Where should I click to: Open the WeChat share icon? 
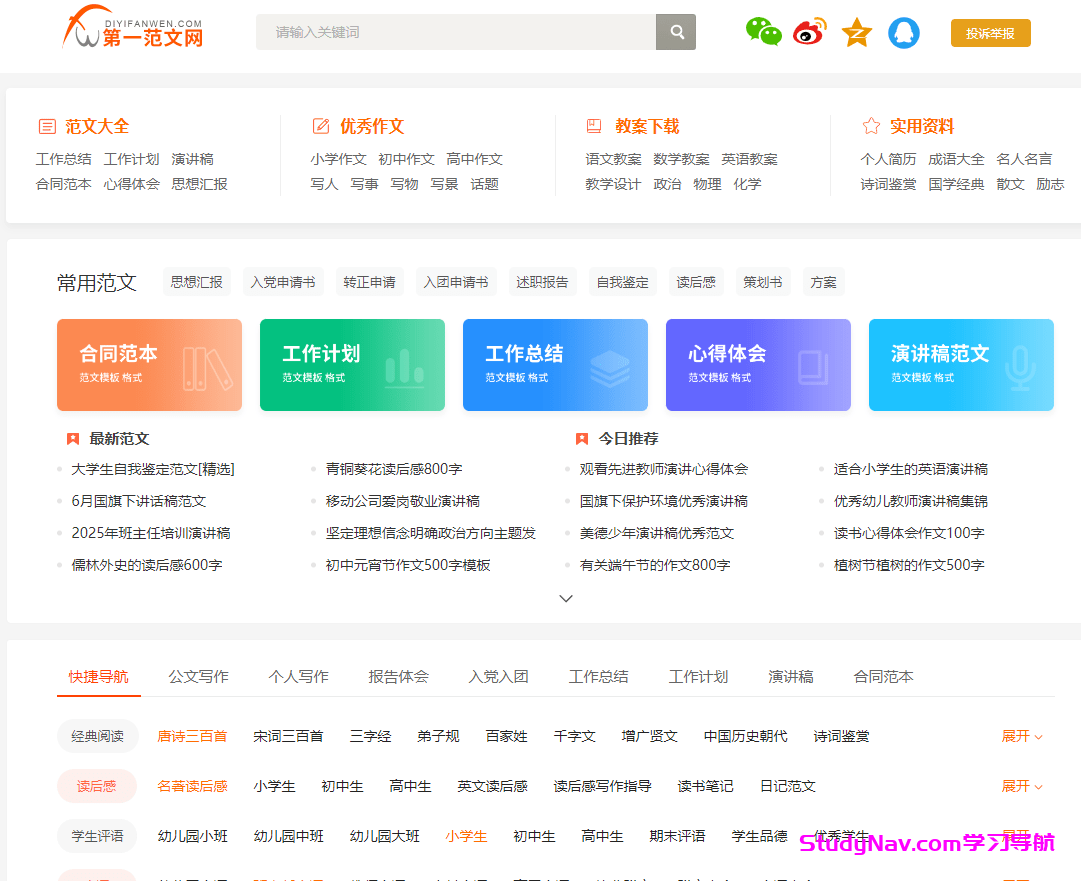[763, 32]
